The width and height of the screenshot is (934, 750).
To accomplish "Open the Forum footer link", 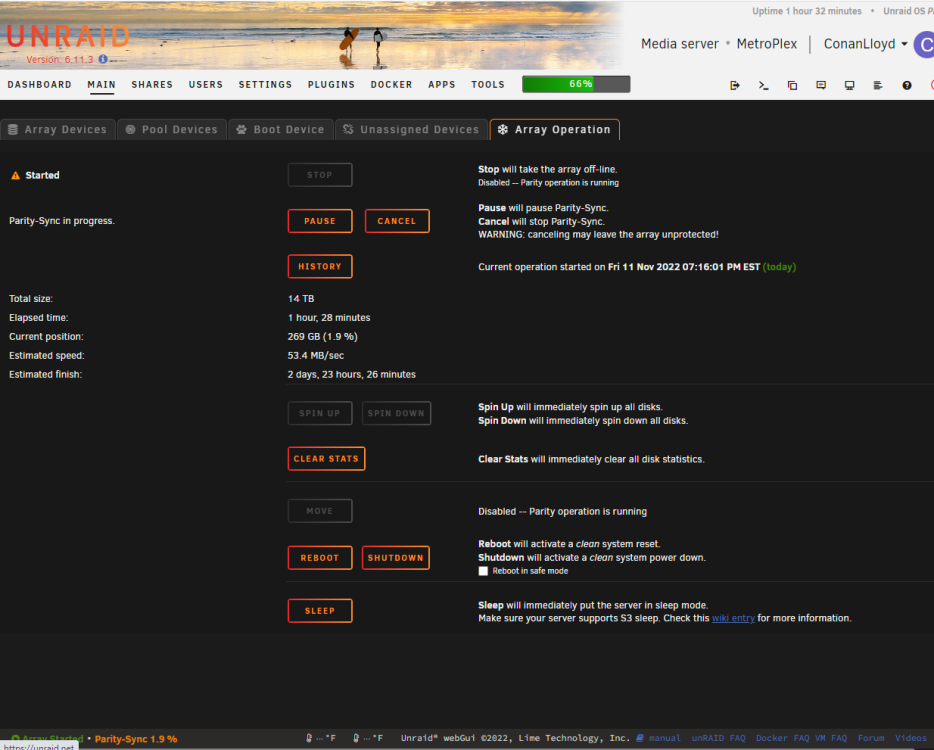I will (x=871, y=738).
